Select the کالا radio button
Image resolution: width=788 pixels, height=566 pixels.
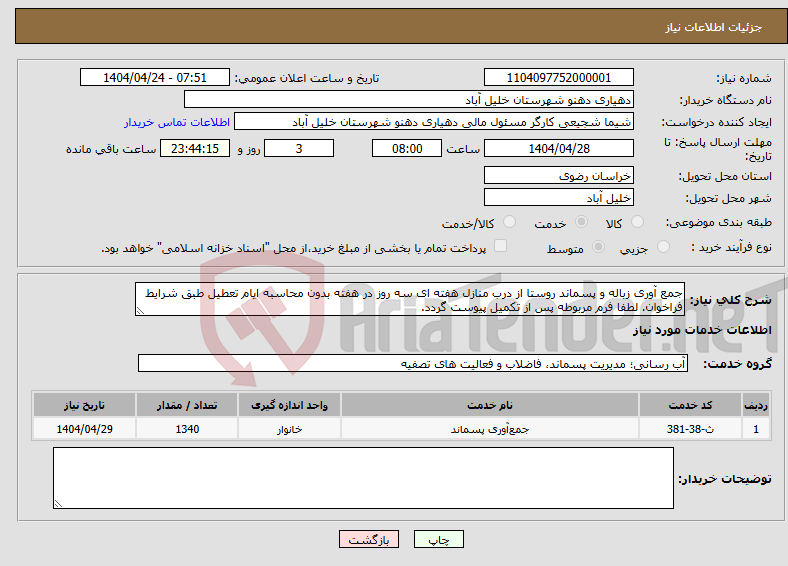pyautogui.click(x=637, y=222)
